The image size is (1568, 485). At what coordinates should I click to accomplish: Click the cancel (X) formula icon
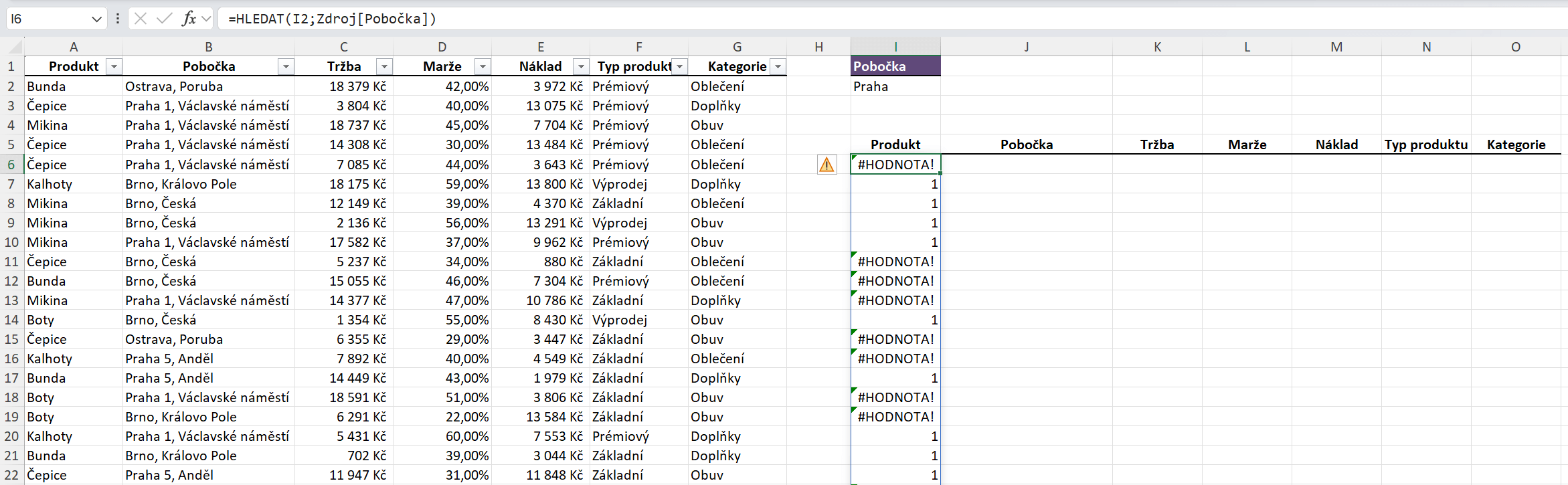click(x=141, y=19)
